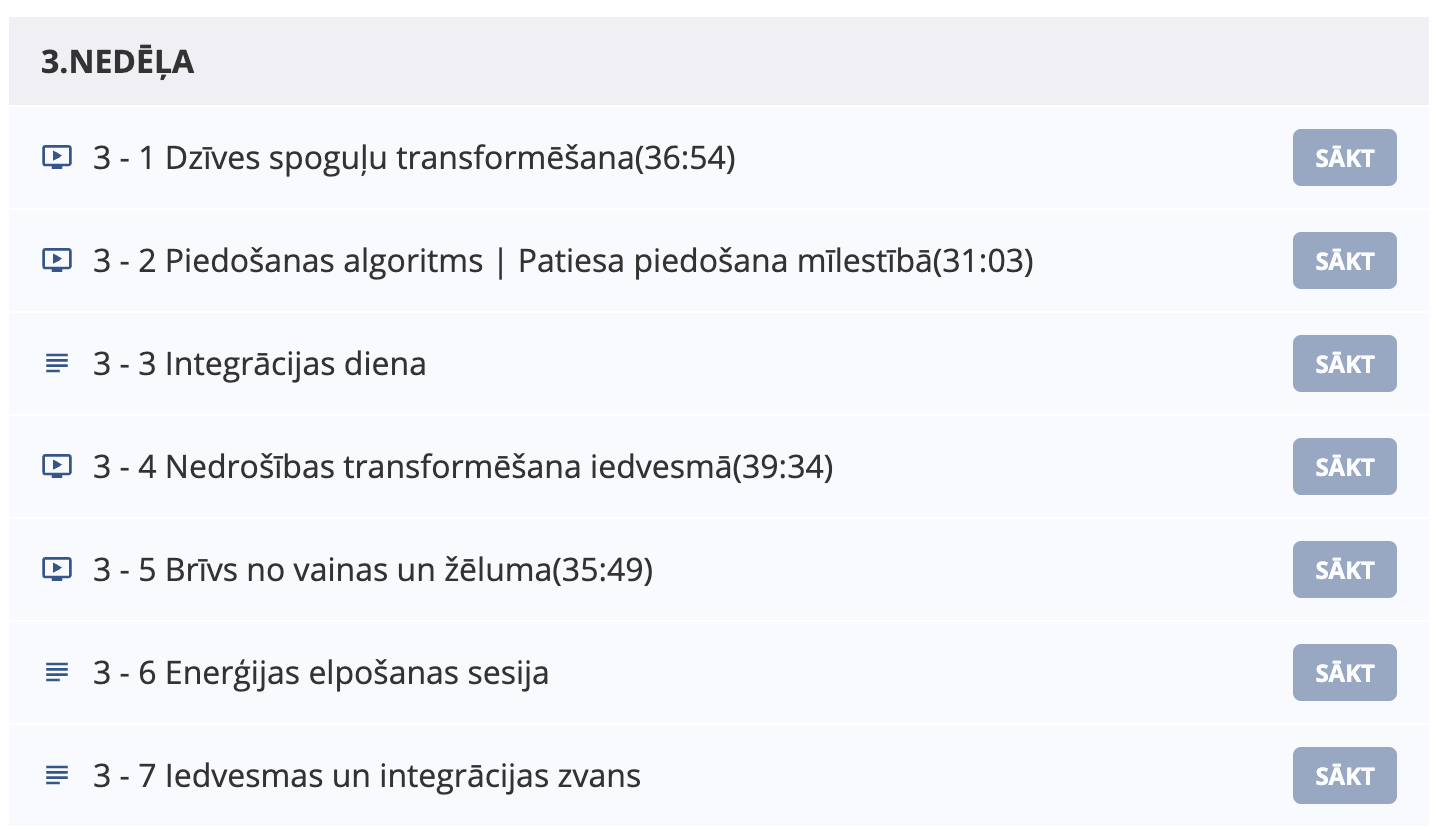Screen dimensions: 1445x830
Task: Start lesson 3 - 1 with SĀKT button
Action: coord(1344,158)
